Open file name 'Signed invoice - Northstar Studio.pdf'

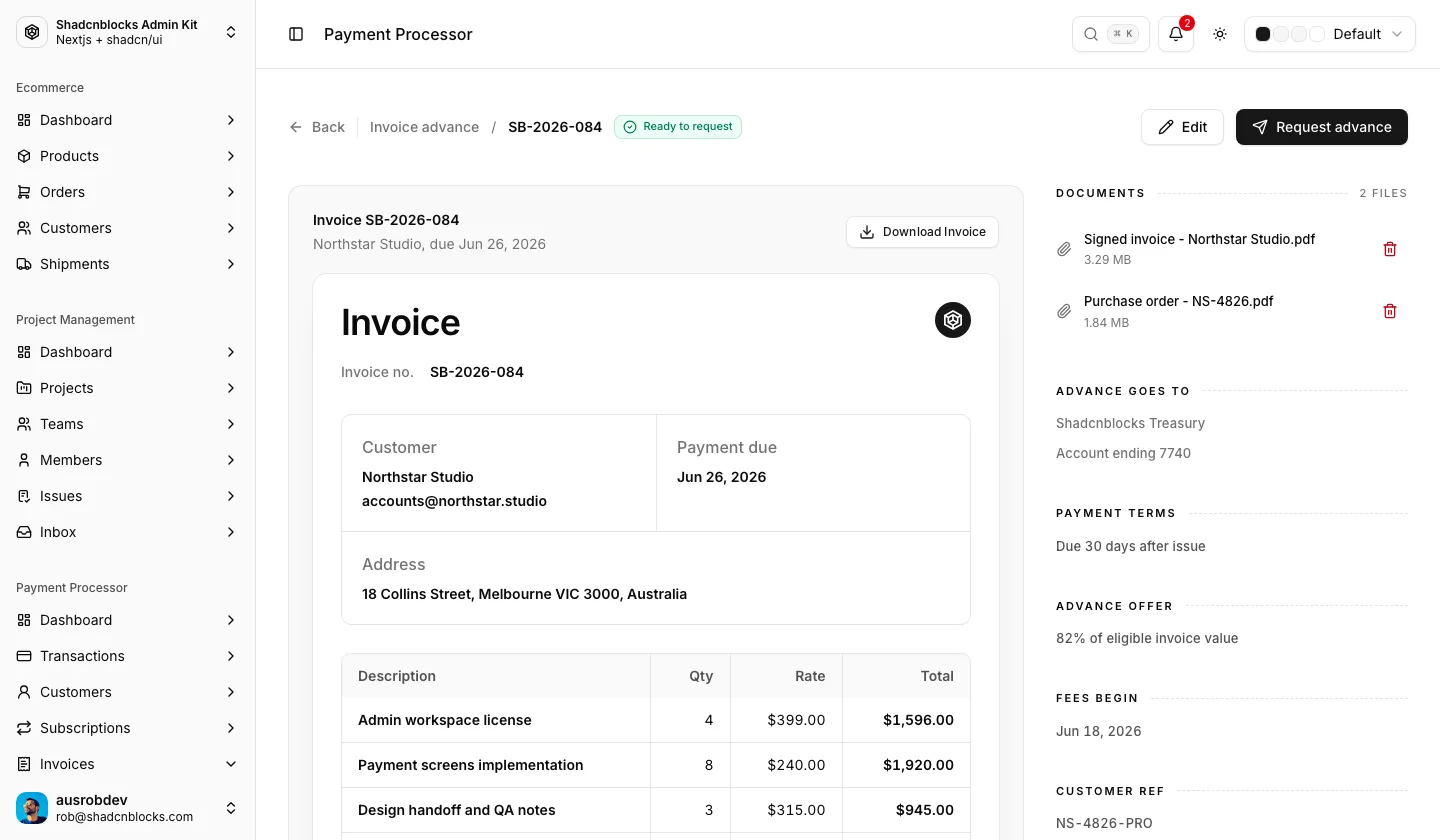point(1199,240)
